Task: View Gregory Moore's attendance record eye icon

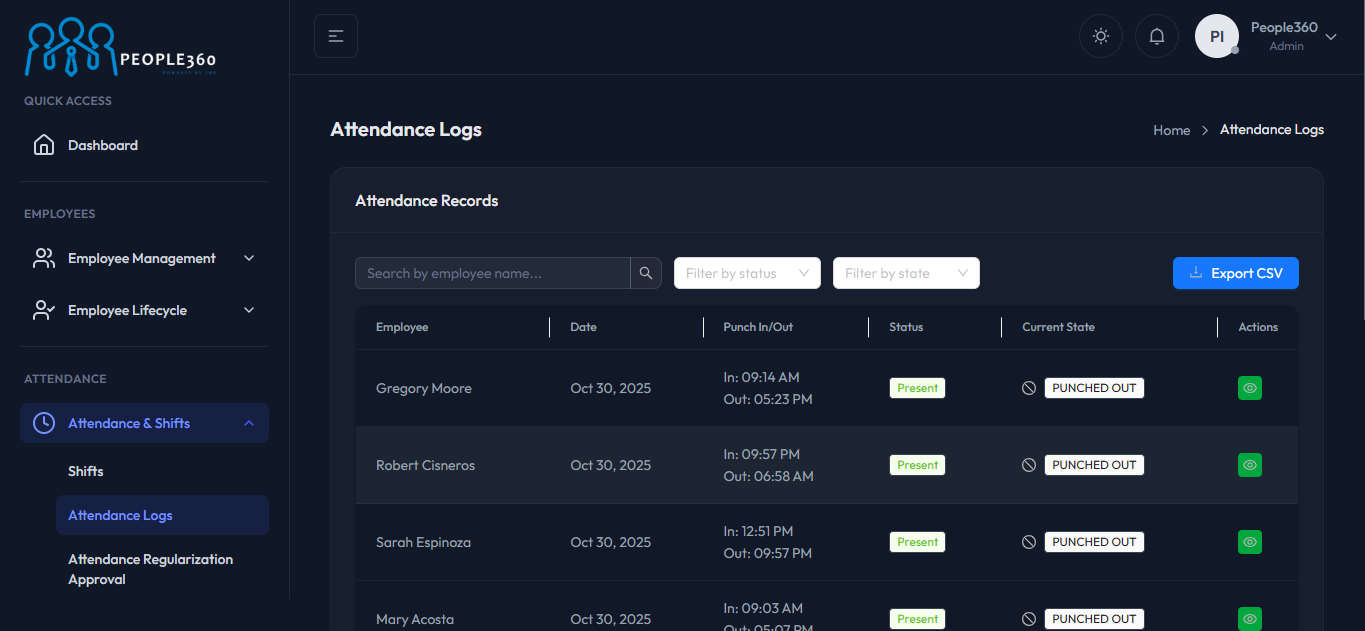Action: 1249,388
